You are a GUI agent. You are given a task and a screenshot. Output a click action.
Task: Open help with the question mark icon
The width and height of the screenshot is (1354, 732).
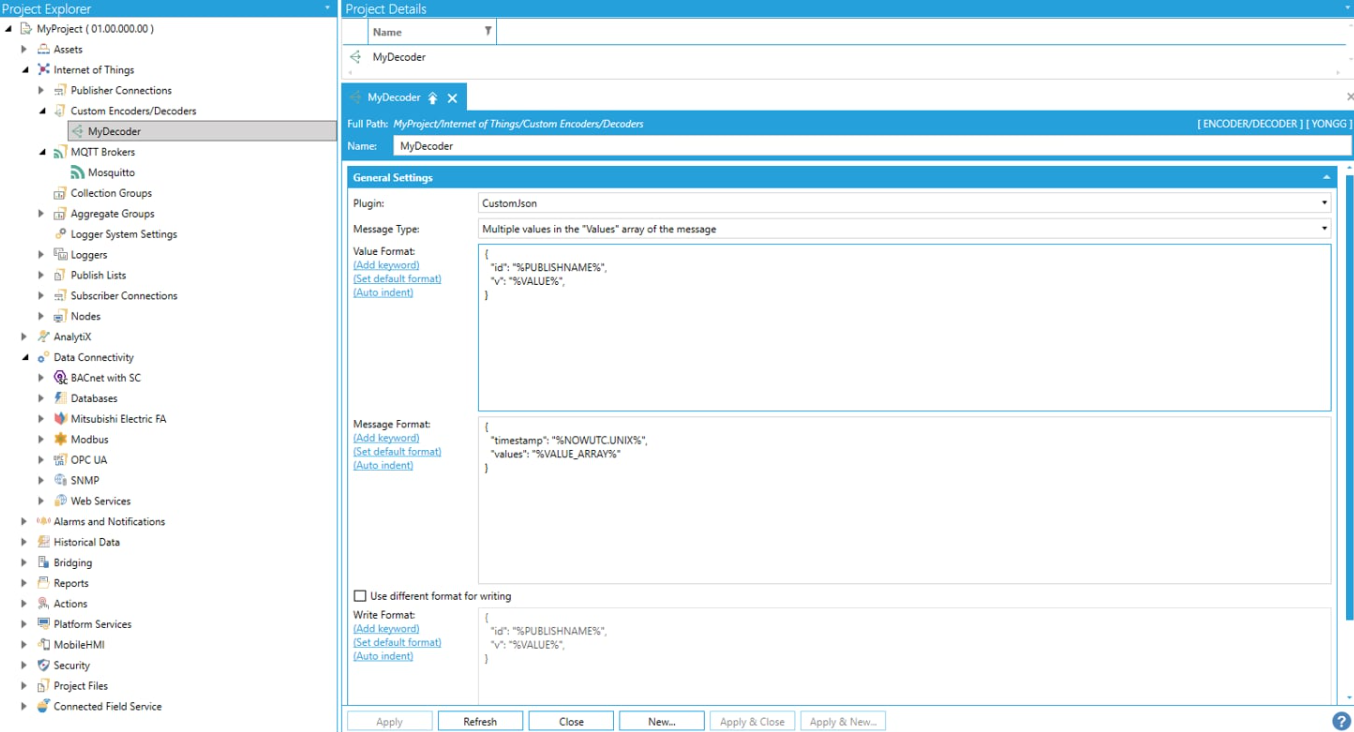[1341, 721]
